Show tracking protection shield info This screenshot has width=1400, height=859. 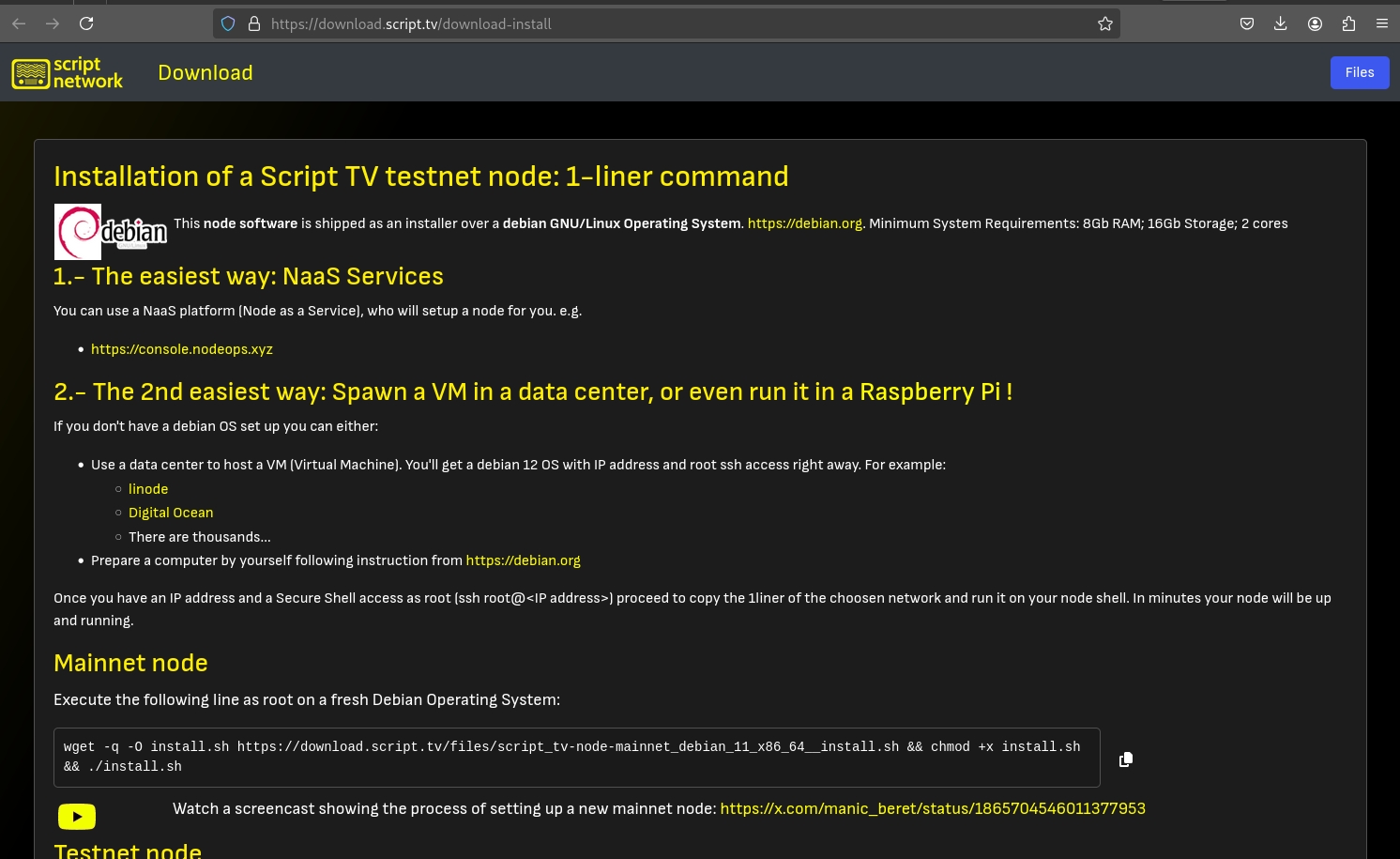click(x=228, y=24)
